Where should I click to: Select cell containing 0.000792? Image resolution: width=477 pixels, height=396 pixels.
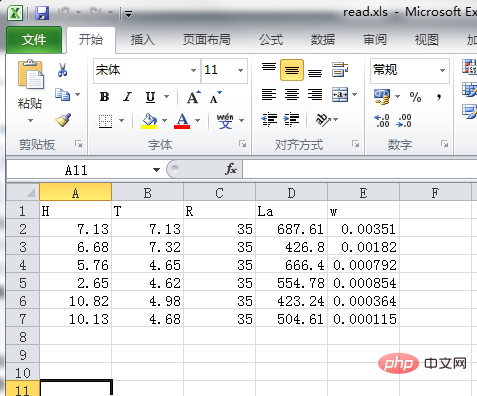[364, 265]
